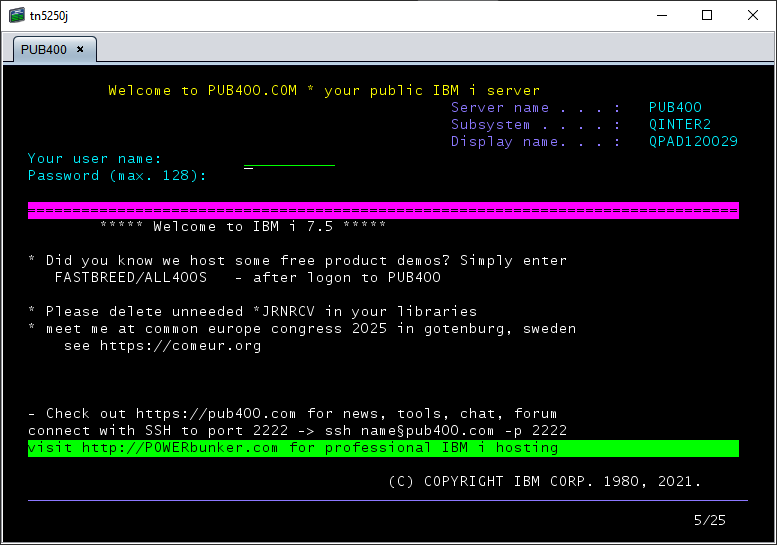Click the QPAD120029 display name value
The image size is (777, 545).
click(x=693, y=142)
